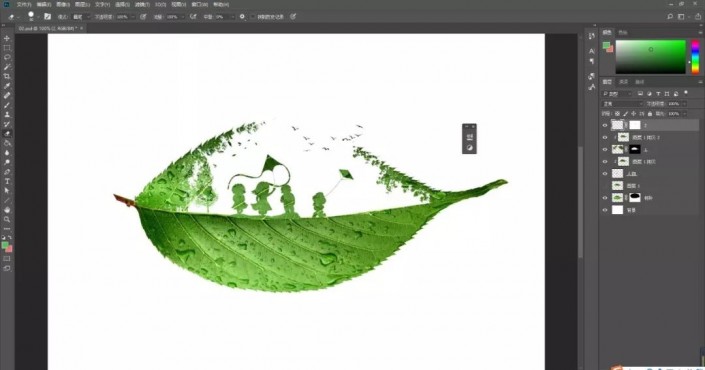705x370 pixels.
Task: Select the Magic Wand tool
Action: coord(7,67)
